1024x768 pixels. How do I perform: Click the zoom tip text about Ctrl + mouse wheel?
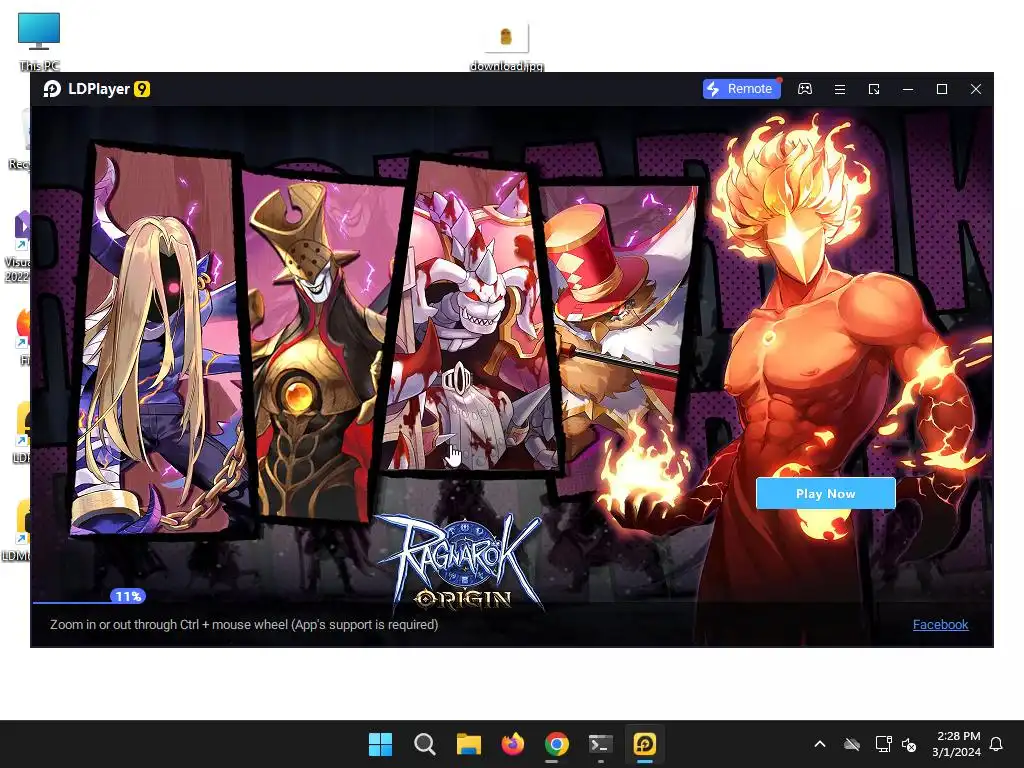(x=244, y=624)
